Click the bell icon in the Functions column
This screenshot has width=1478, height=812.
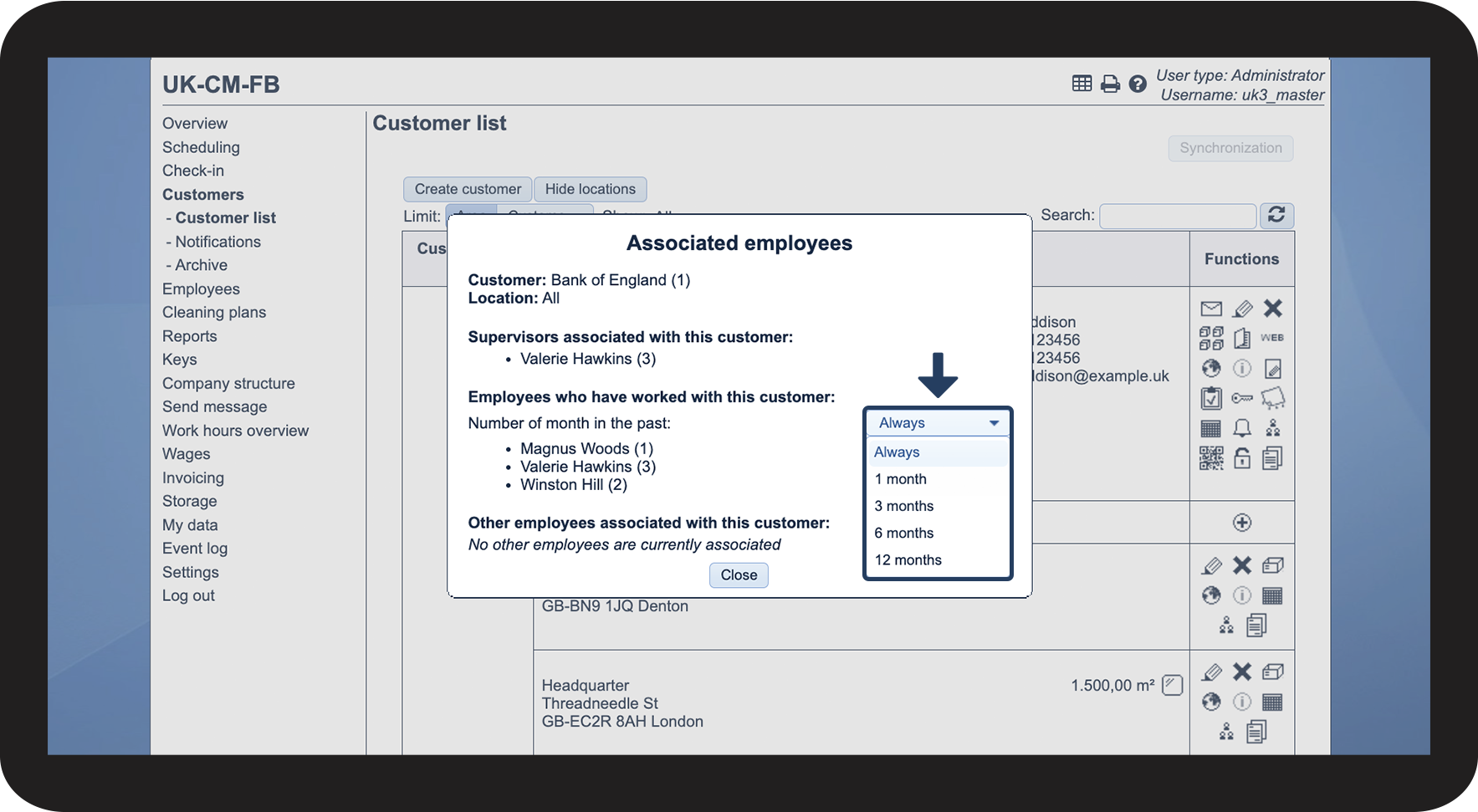pos(1242,428)
